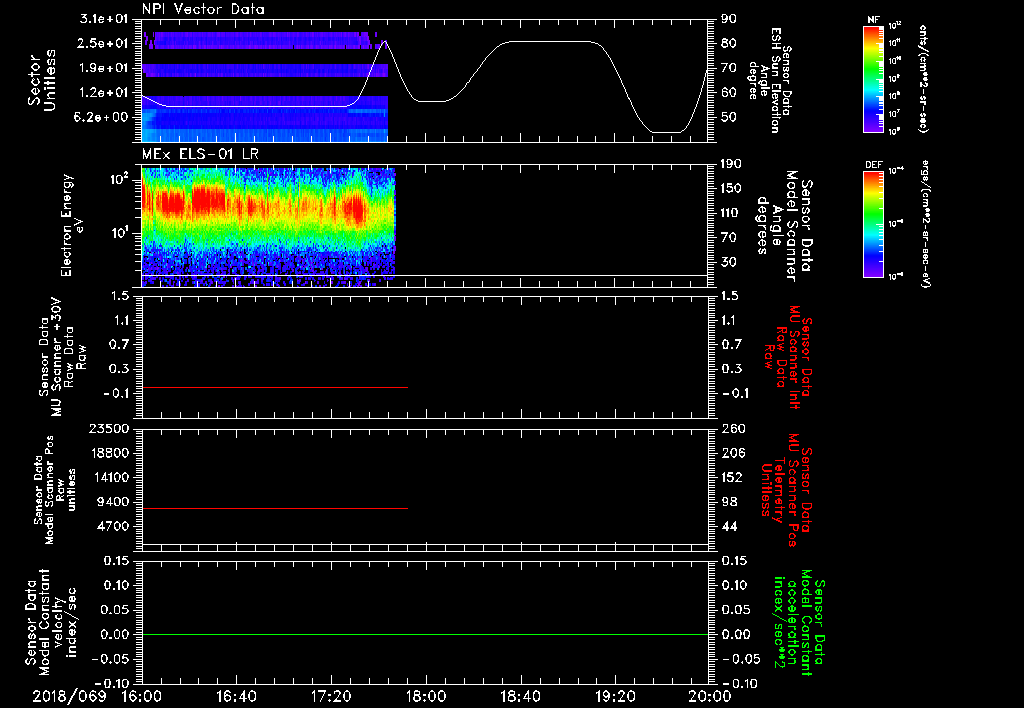This screenshot has width=1024, height=708.
Task: Click the 19:20 time axis label
Action: click(x=615, y=696)
